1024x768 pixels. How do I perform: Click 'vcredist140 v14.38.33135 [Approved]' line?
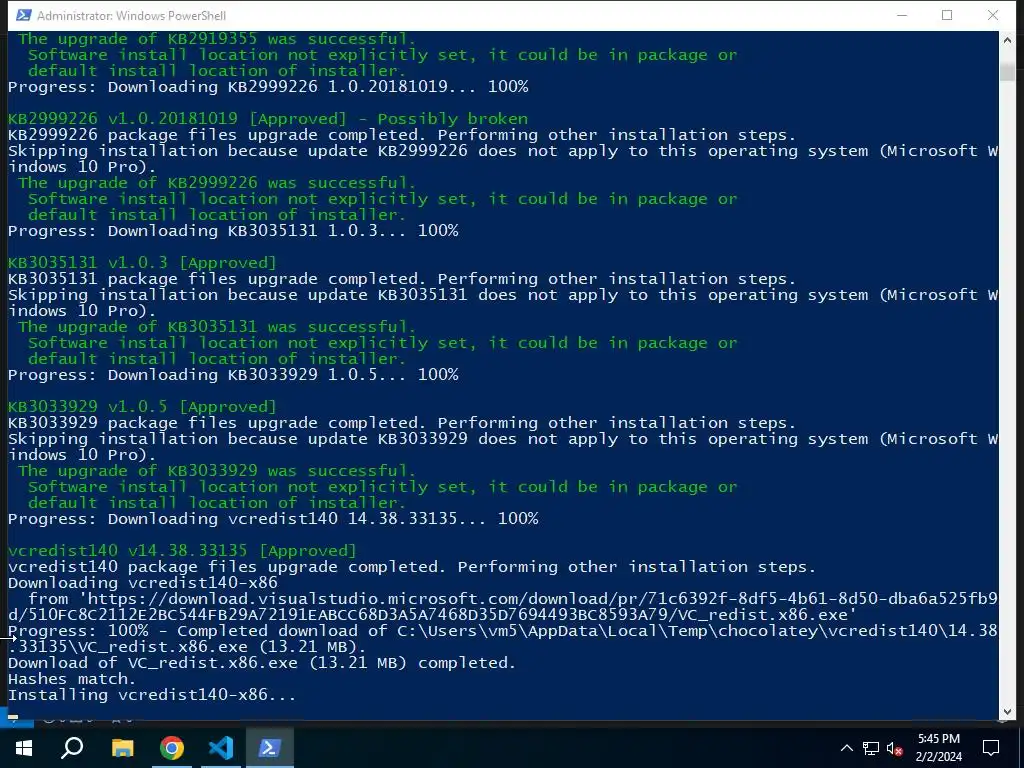(182, 551)
